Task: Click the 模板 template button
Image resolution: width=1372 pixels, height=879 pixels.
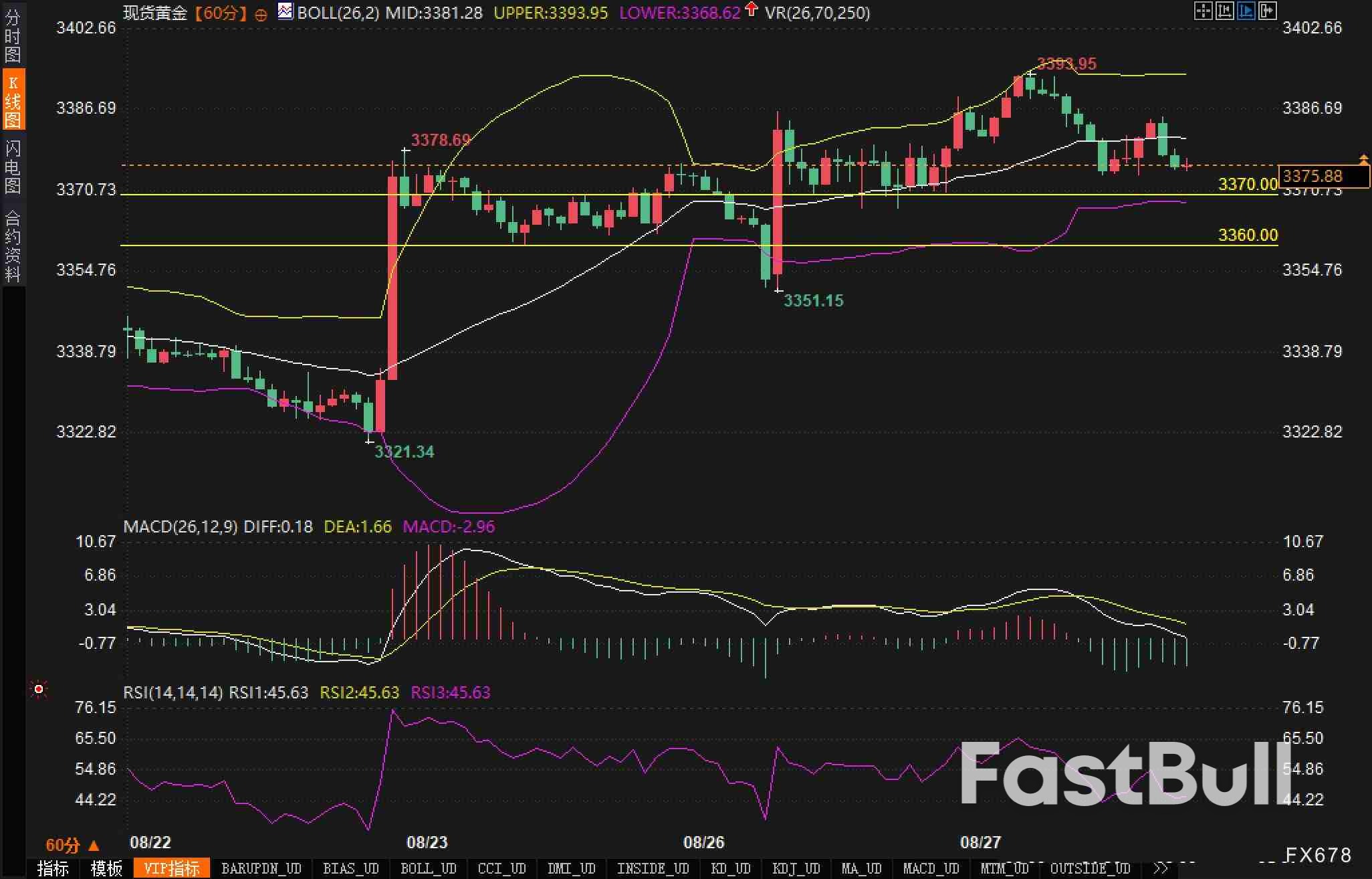Action: pyautogui.click(x=106, y=868)
